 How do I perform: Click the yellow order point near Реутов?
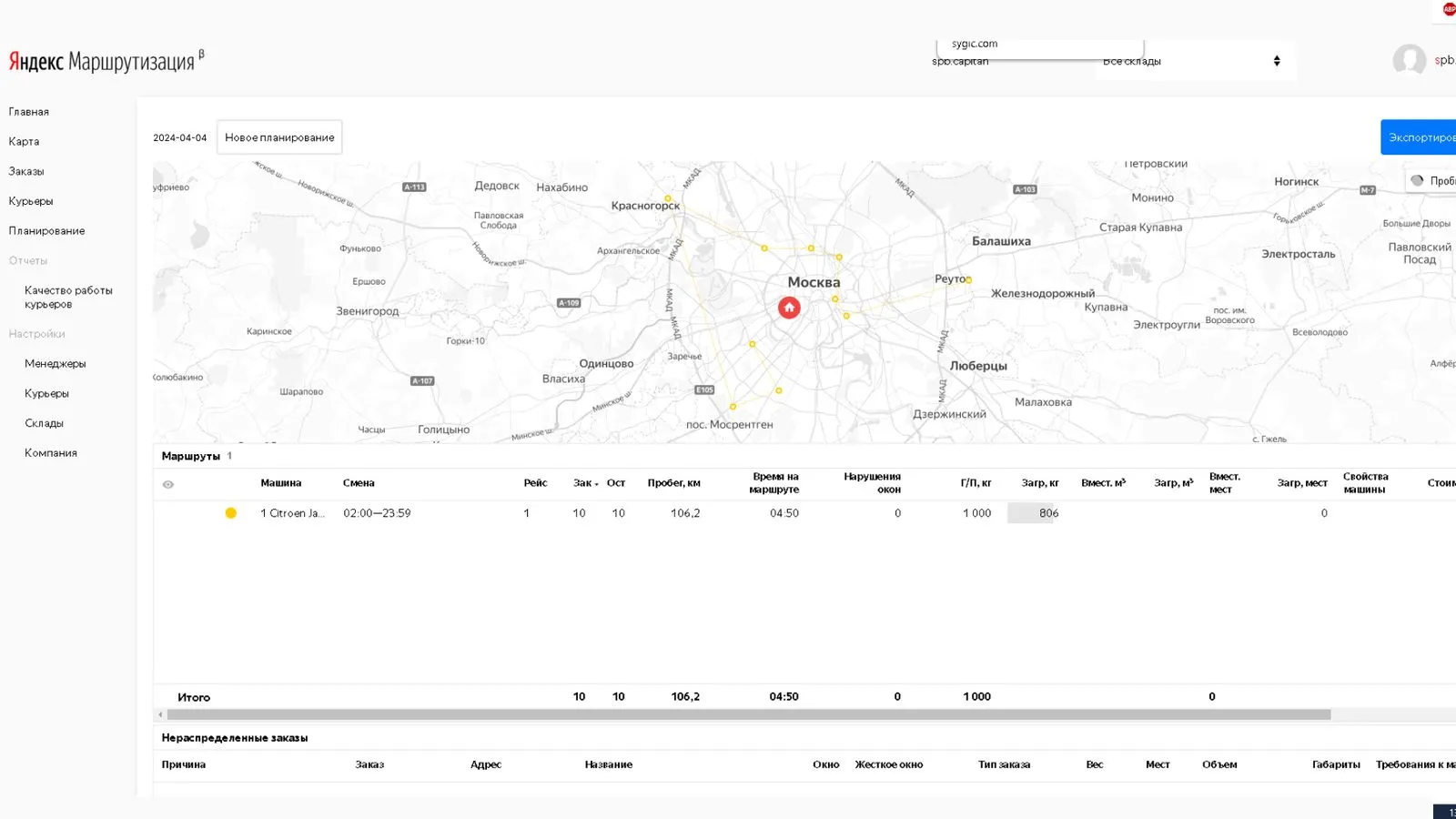tap(968, 280)
